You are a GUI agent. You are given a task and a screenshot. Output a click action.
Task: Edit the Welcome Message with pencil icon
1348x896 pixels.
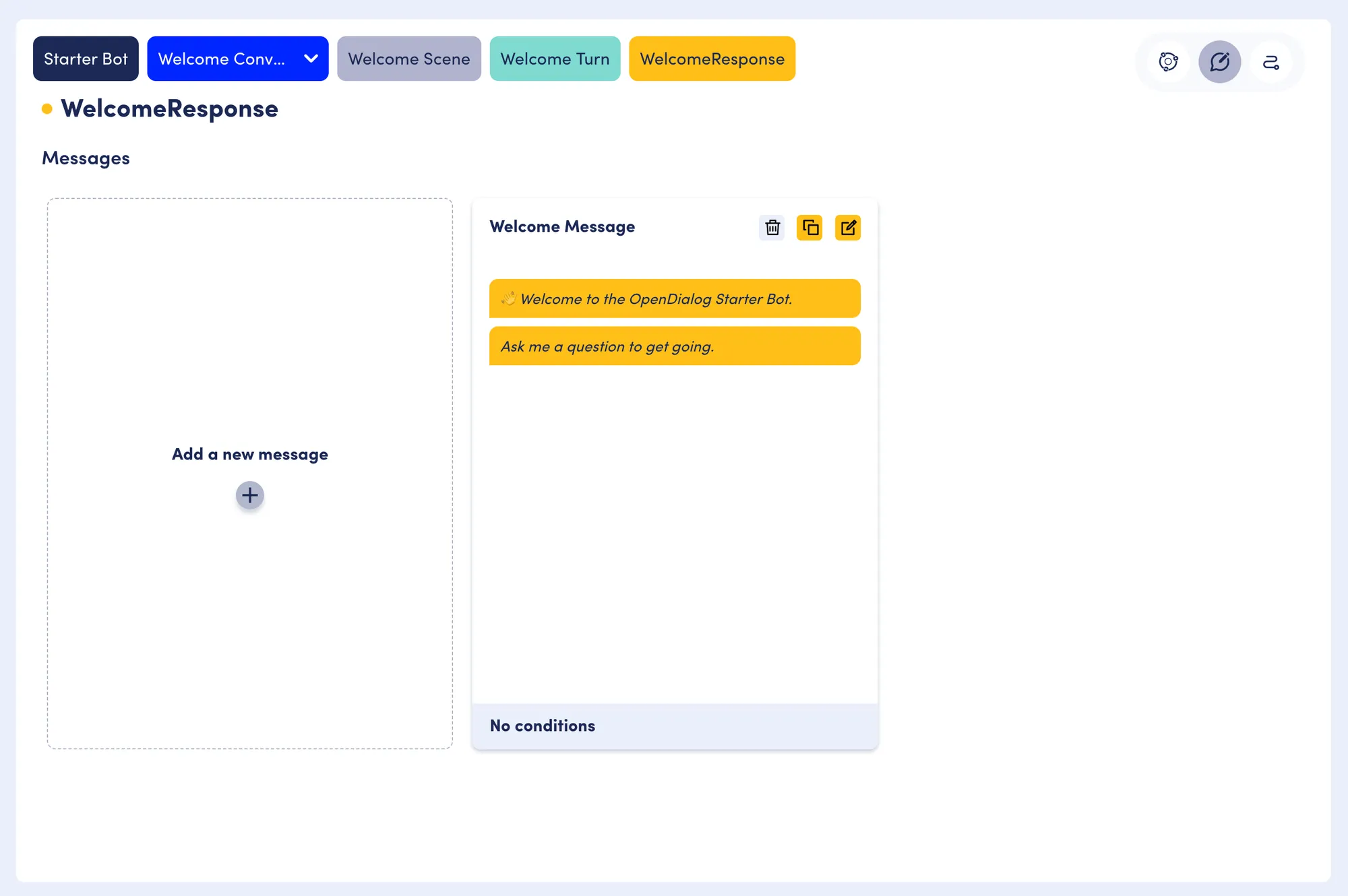pyautogui.click(x=848, y=228)
